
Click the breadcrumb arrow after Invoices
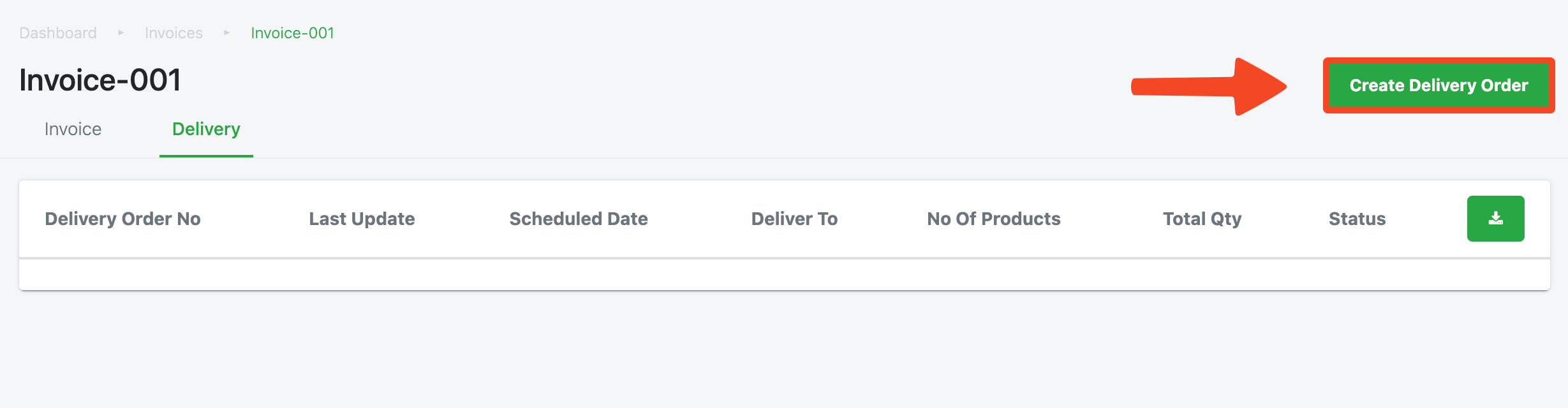coord(226,33)
